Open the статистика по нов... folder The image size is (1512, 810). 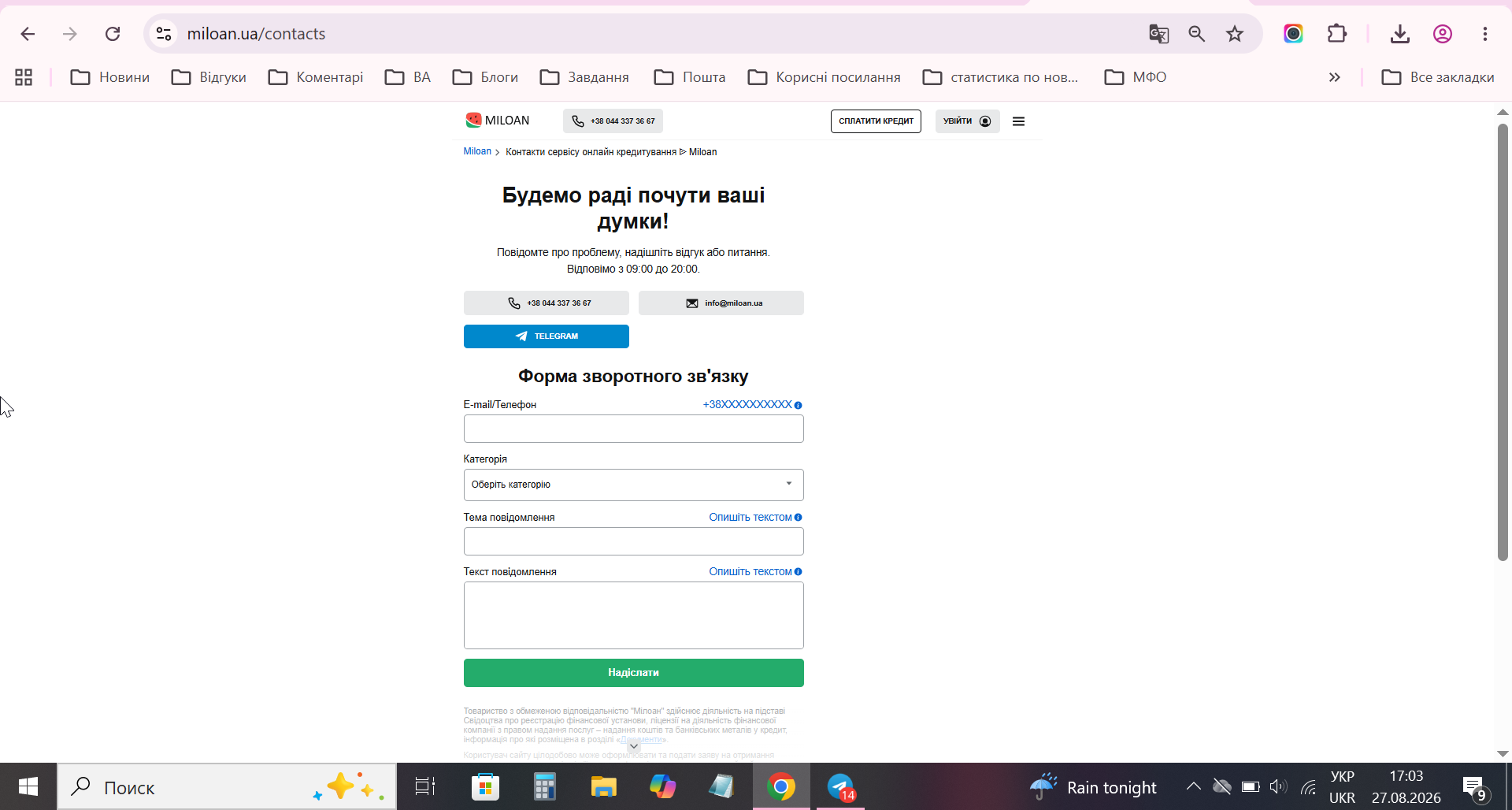(x=1000, y=77)
